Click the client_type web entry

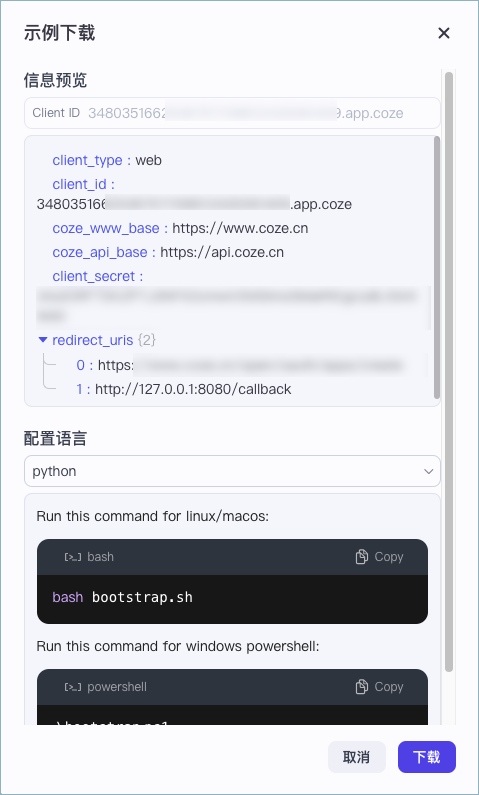click(107, 160)
